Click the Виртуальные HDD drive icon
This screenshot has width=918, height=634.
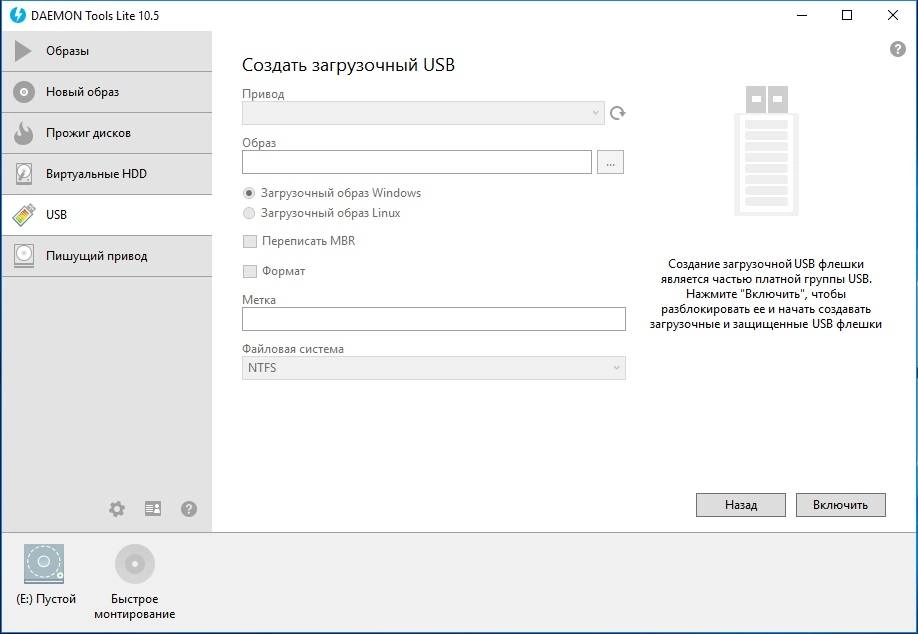point(24,174)
